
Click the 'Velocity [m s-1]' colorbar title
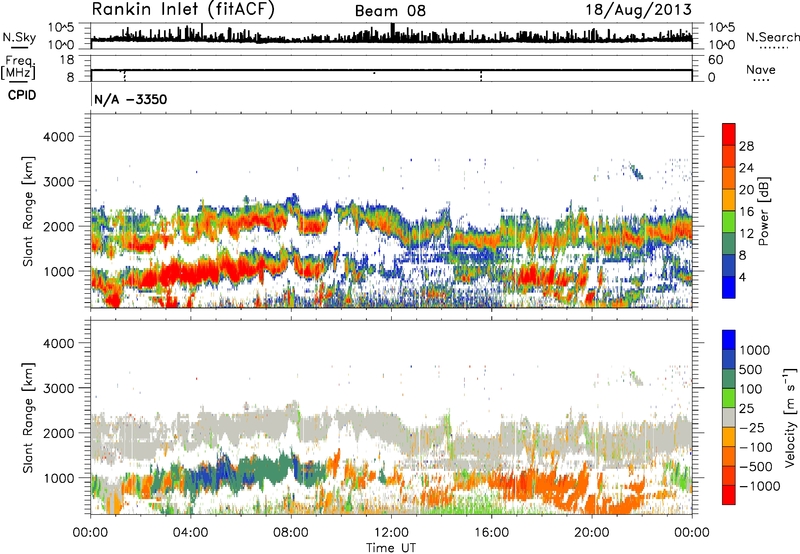tap(790, 417)
